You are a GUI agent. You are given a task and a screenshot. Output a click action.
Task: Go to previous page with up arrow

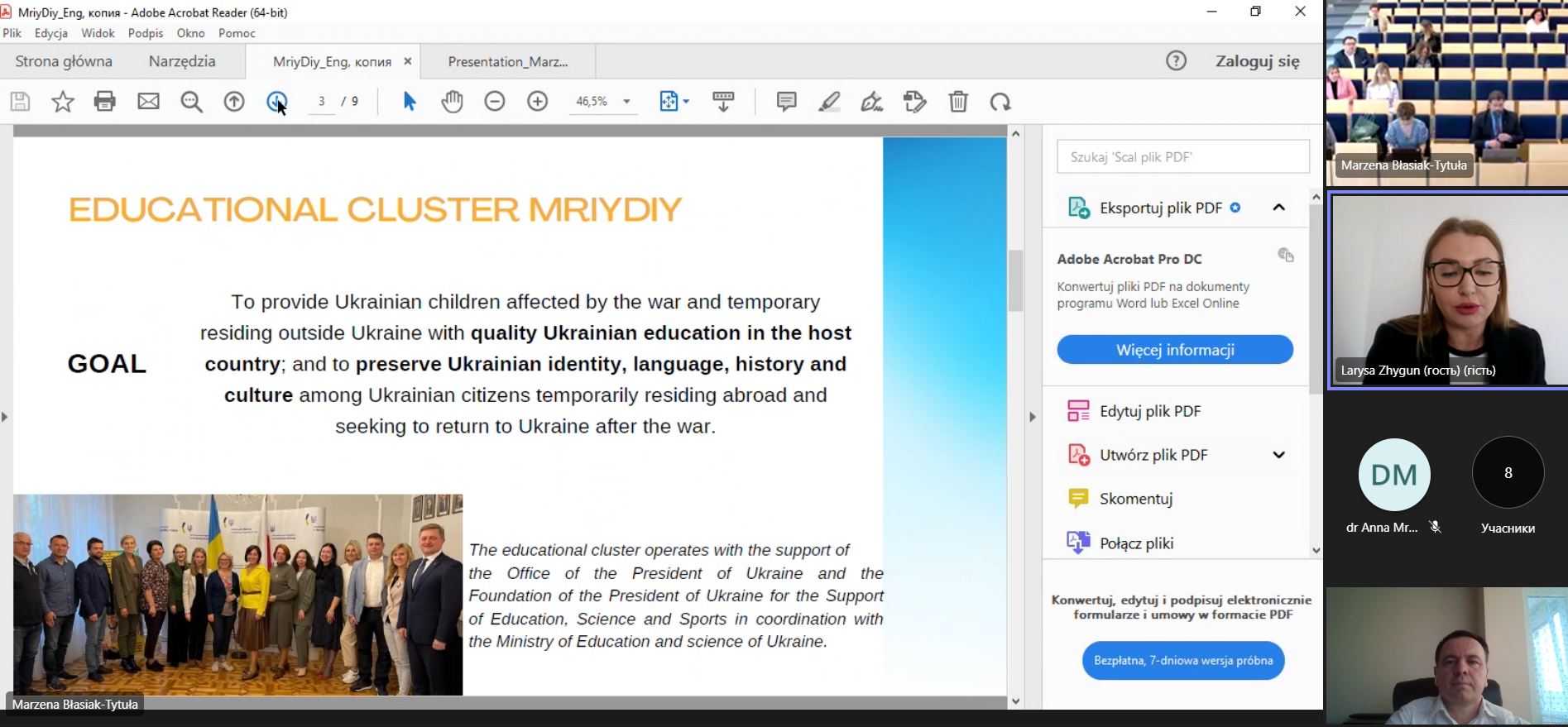pos(234,102)
